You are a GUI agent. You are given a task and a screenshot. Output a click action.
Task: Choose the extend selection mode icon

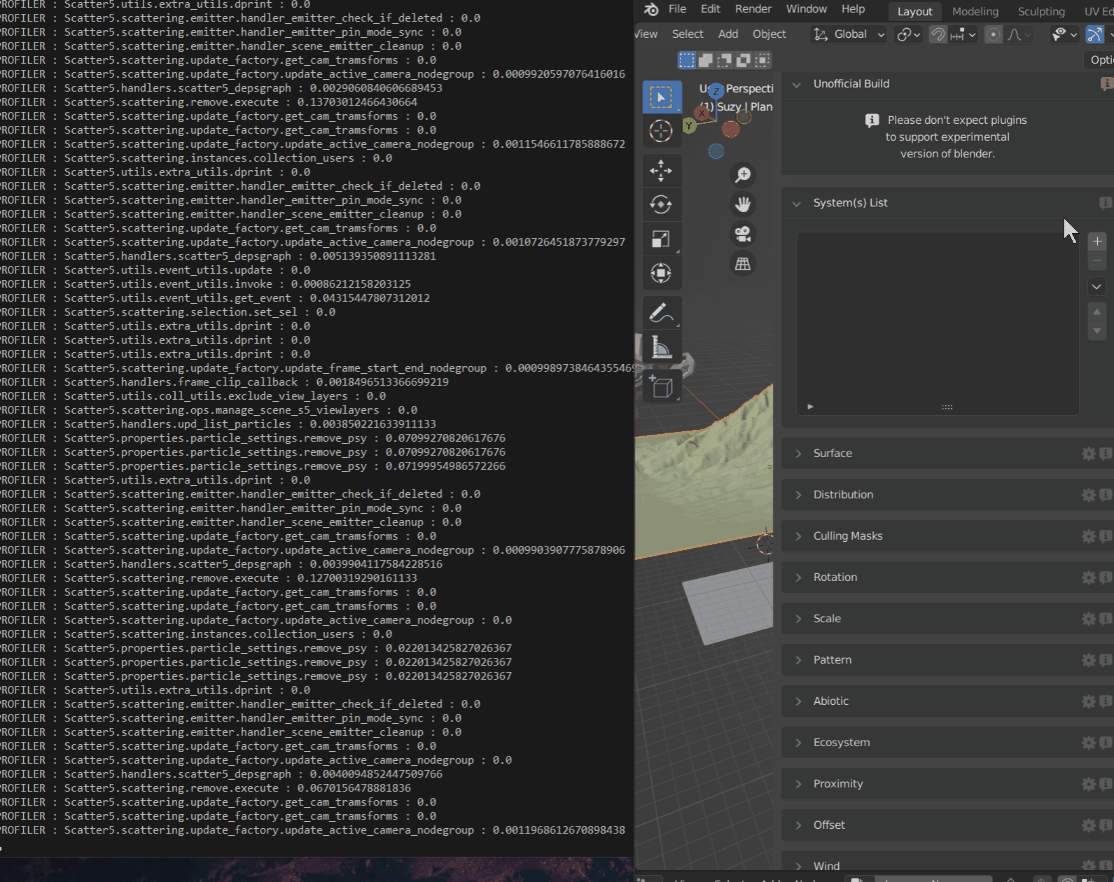click(x=705, y=60)
